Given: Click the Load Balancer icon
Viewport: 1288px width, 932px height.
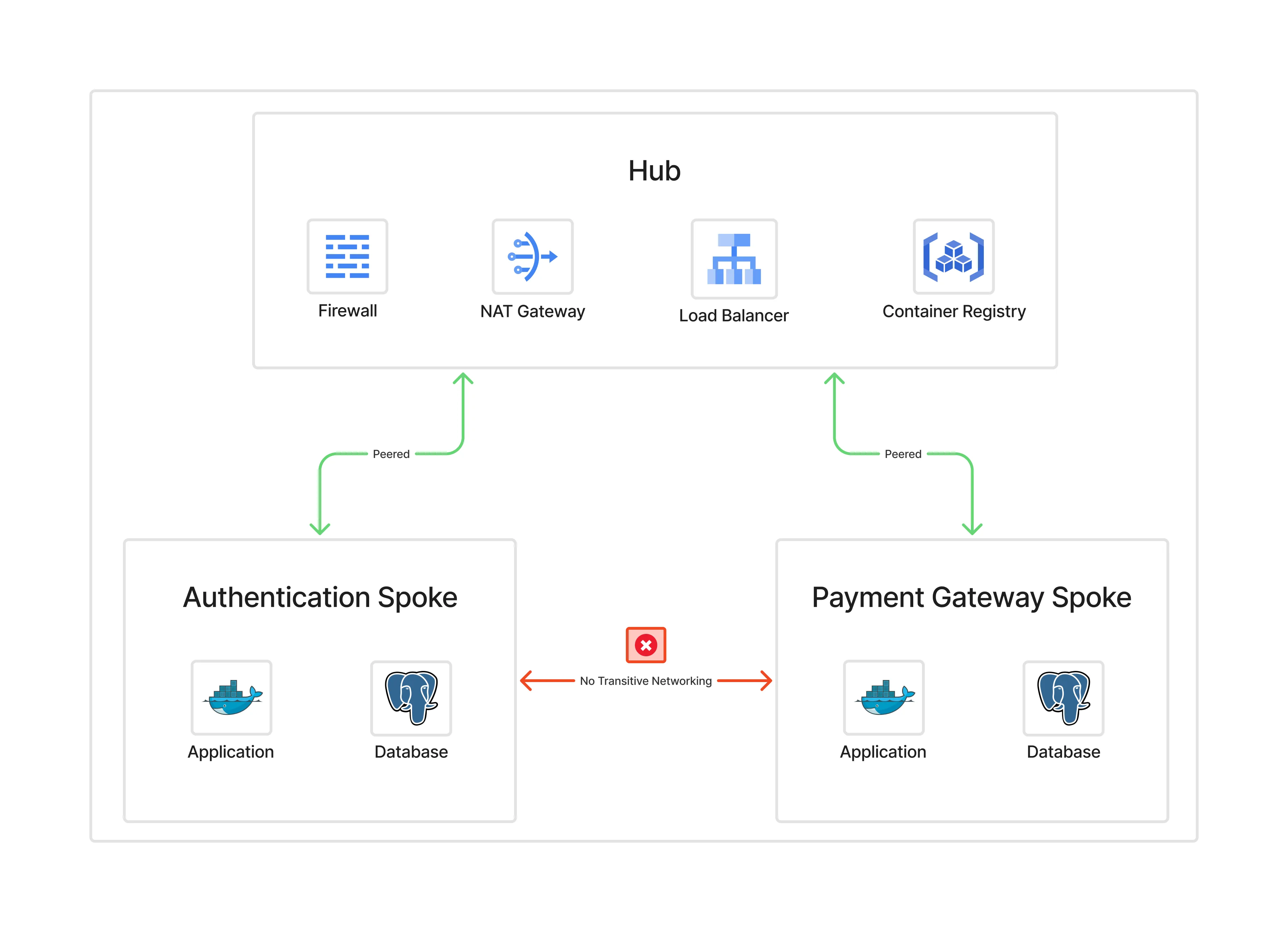Looking at the screenshot, I should 734,259.
